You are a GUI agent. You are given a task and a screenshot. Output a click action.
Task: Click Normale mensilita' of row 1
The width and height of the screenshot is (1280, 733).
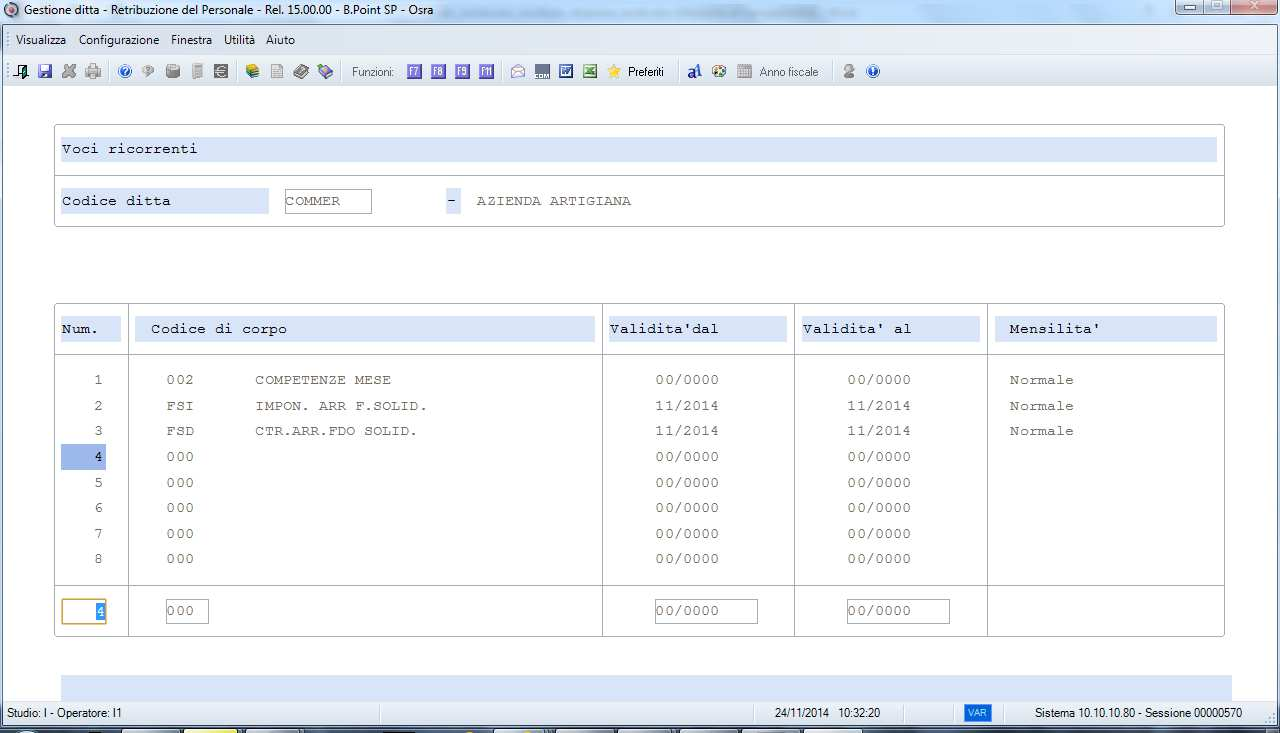[x=1041, y=380]
